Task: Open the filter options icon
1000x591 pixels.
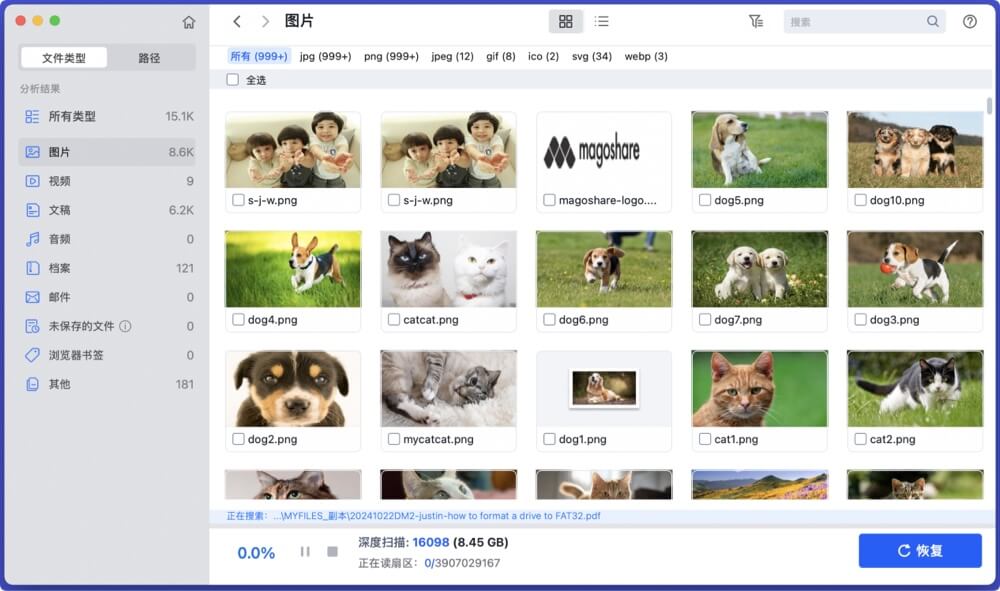Action: 757,20
